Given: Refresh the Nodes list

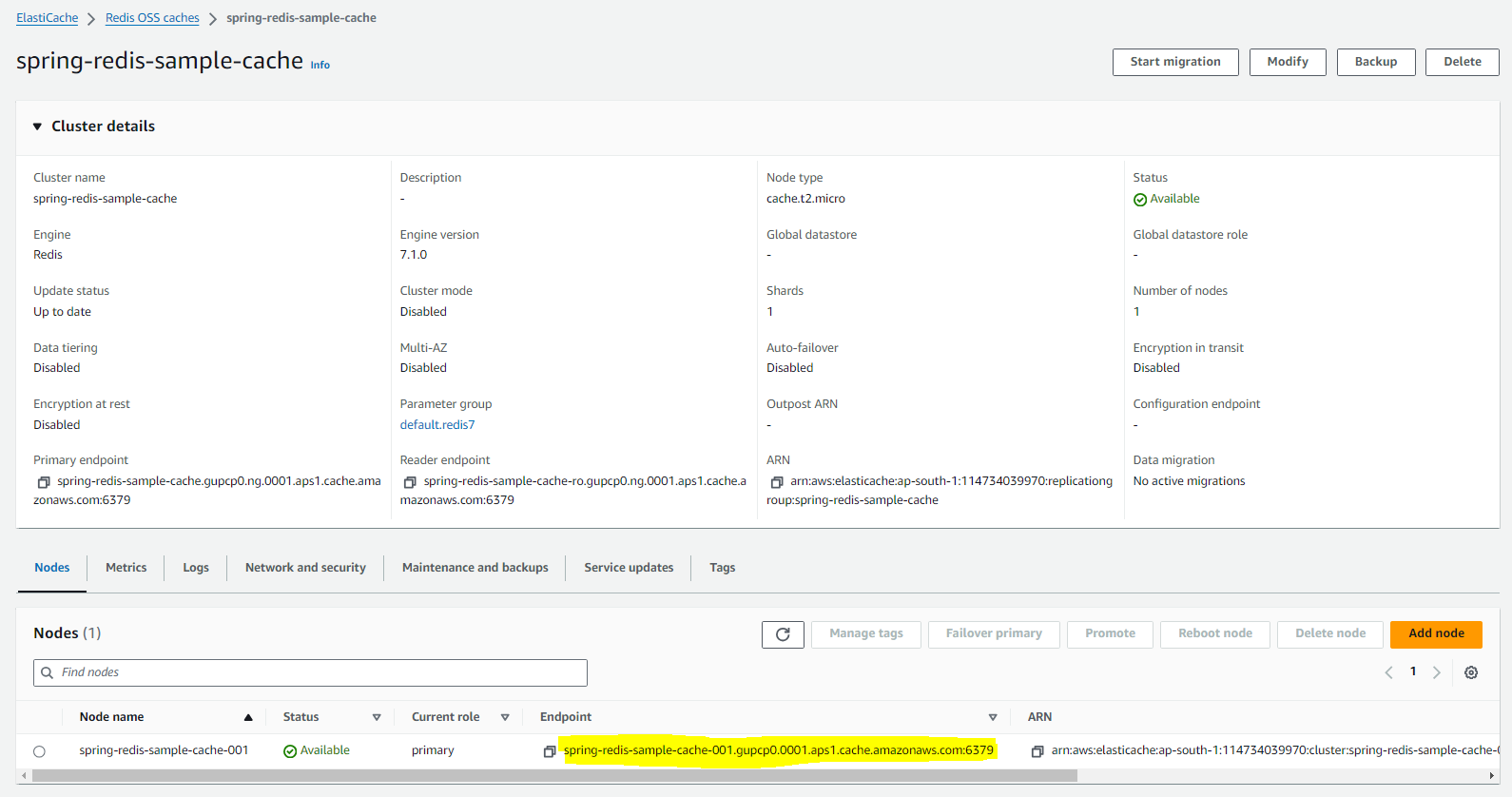Looking at the screenshot, I should [783, 634].
